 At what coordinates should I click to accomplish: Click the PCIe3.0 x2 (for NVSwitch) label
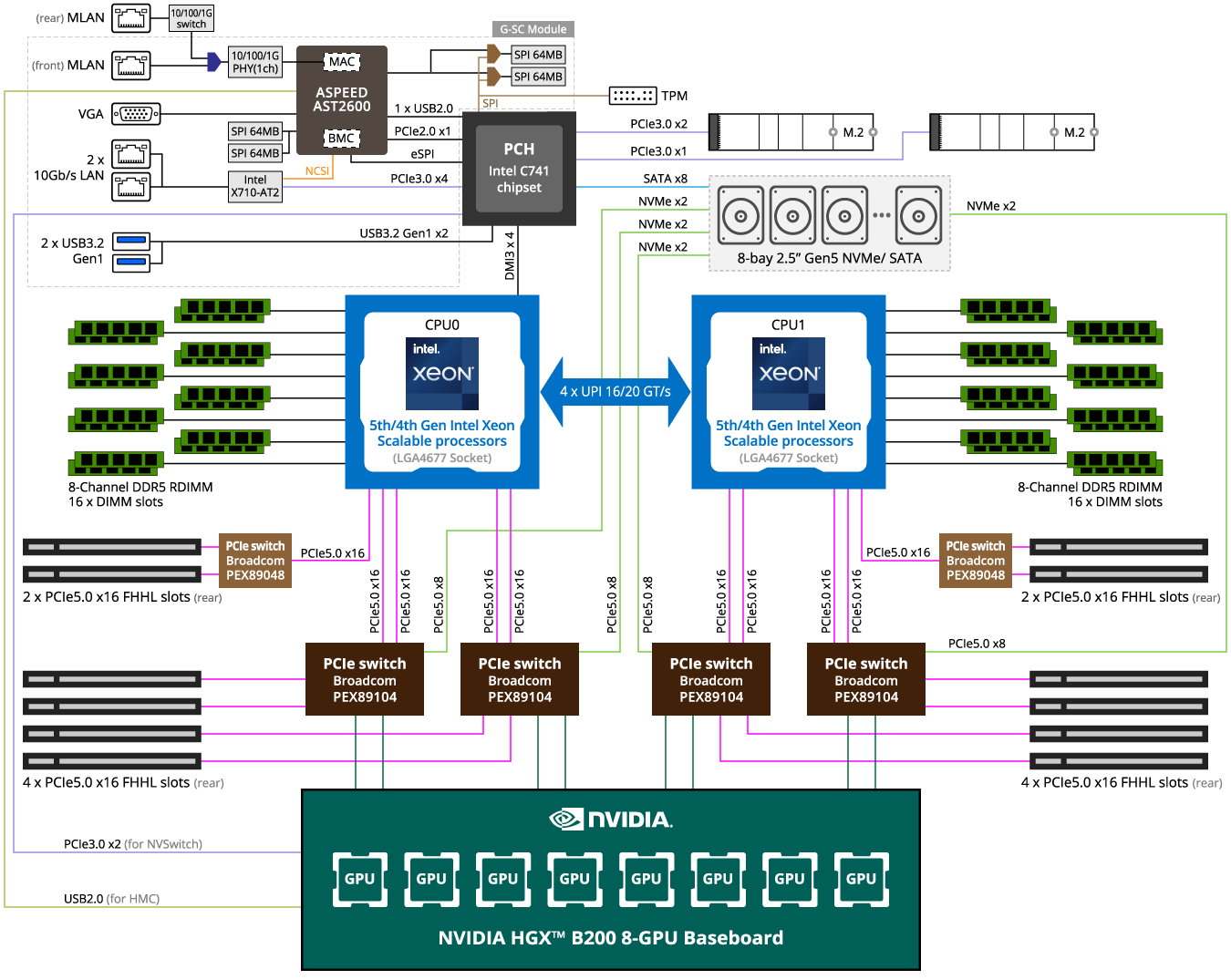(x=133, y=844)
